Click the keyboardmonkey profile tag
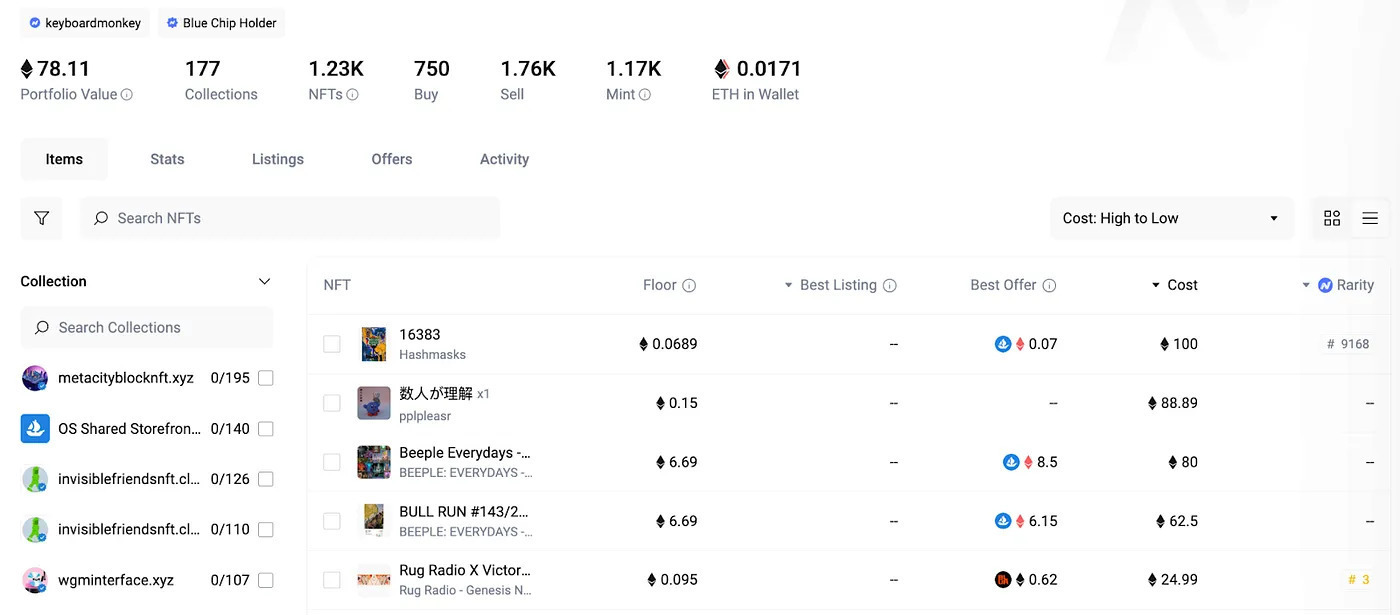Screen dimensions: 1400x615 point(85,23)
